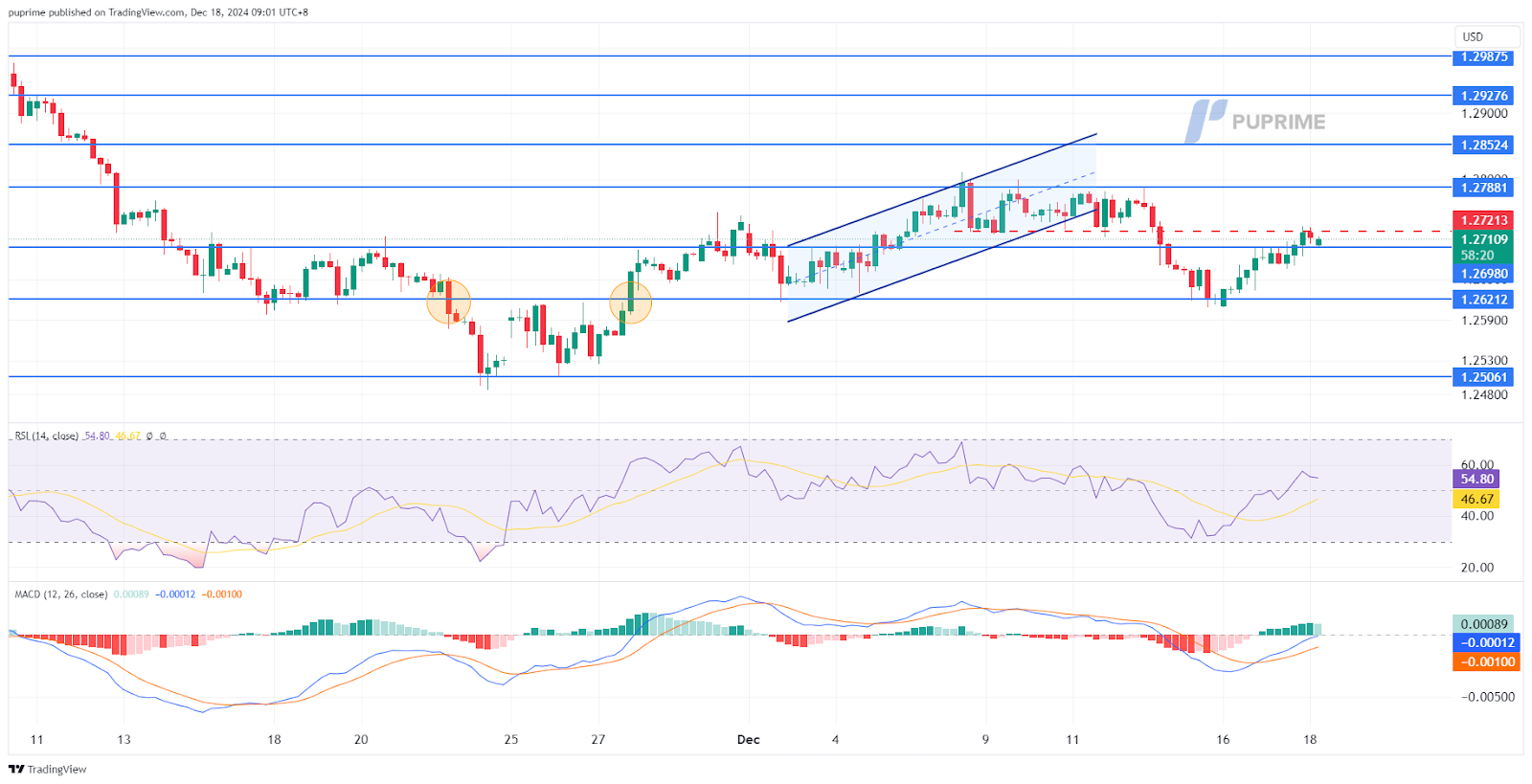
Task: Open the USD currency selector
Action: pos(1485,36)
